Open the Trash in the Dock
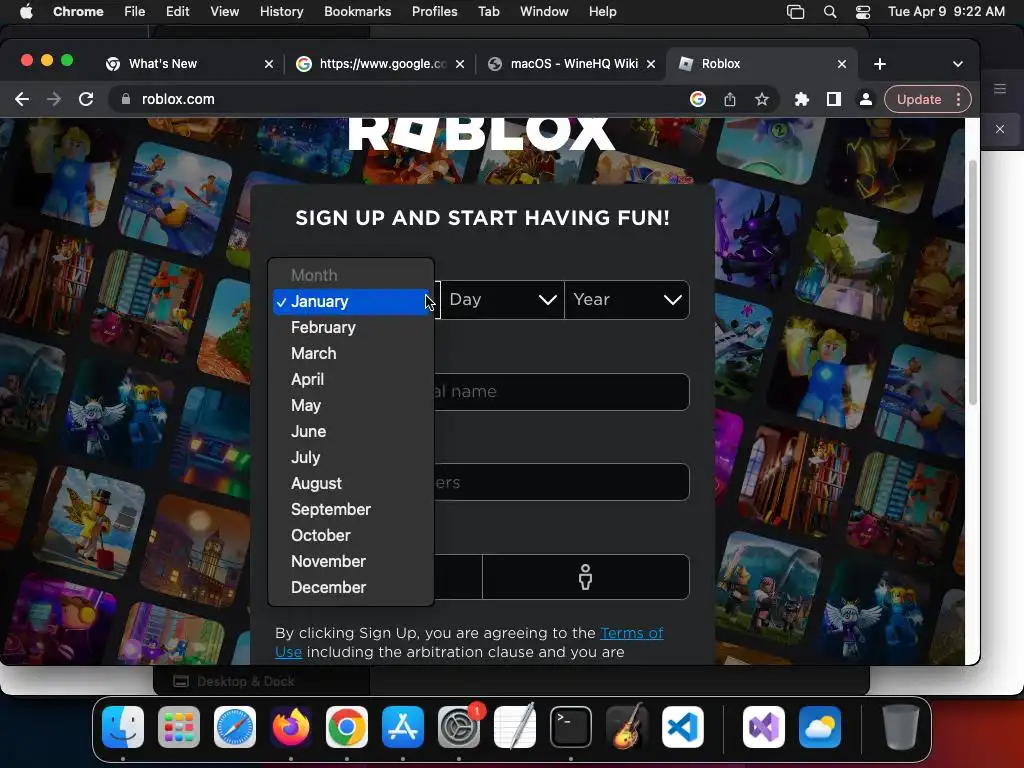Viewport: 1024px width, 768px height. click(x=901, y=728)
